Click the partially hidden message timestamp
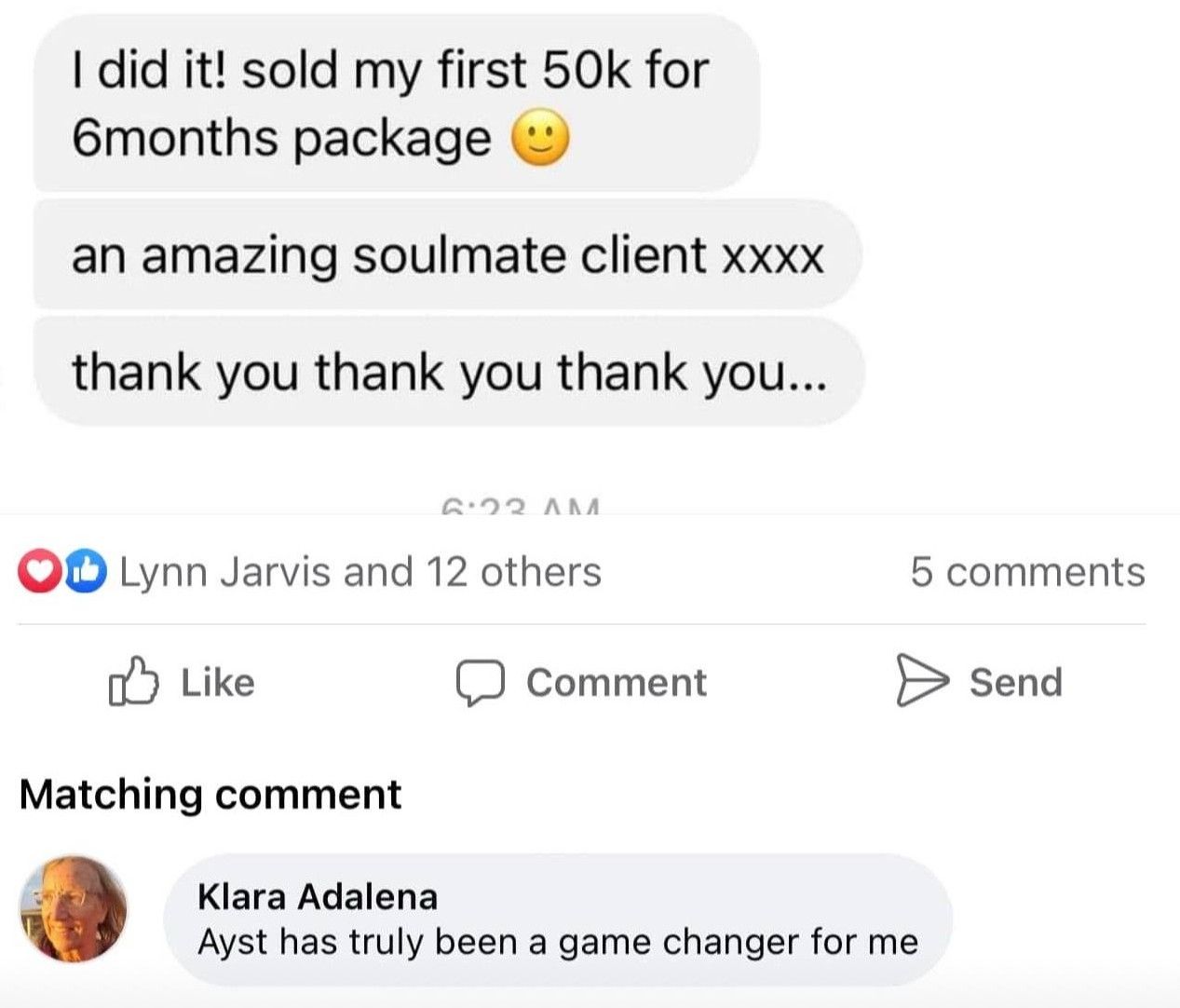The height and width of the screenshot is (1008, 1180). pyautogui.click(x=522, y=508)
